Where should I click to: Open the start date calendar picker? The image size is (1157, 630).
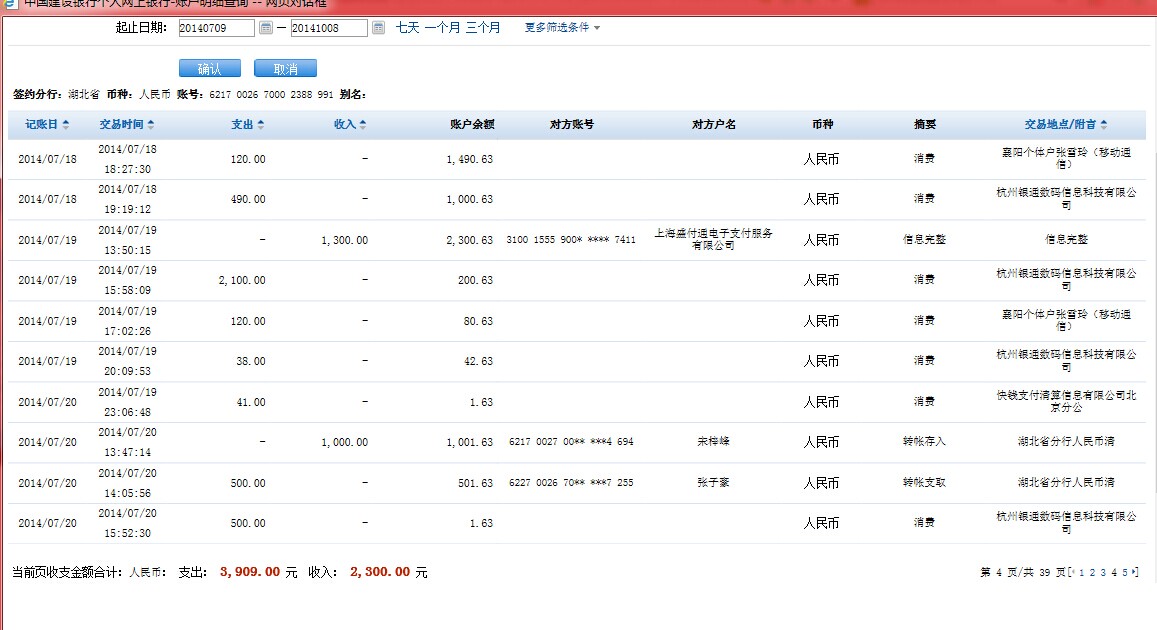[265, 28]
